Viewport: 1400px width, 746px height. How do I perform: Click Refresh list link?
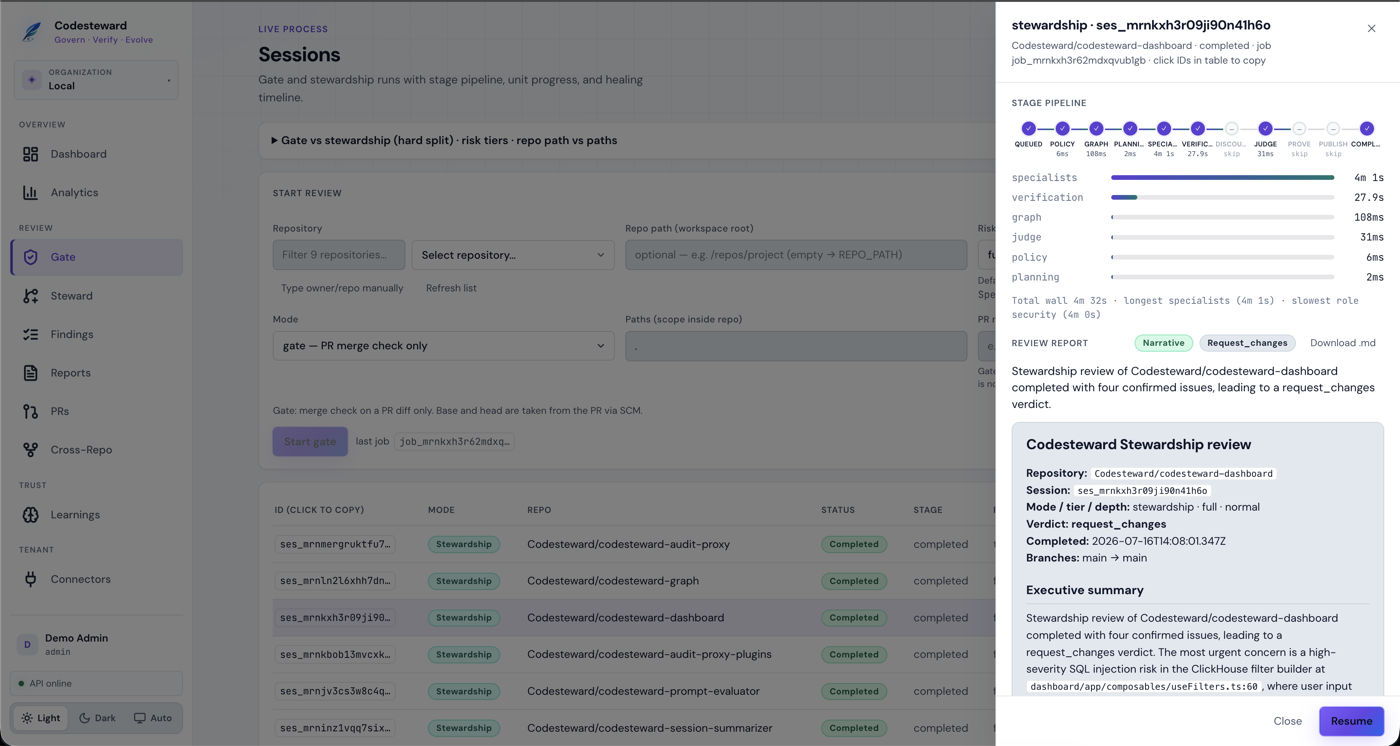point(451,288)
